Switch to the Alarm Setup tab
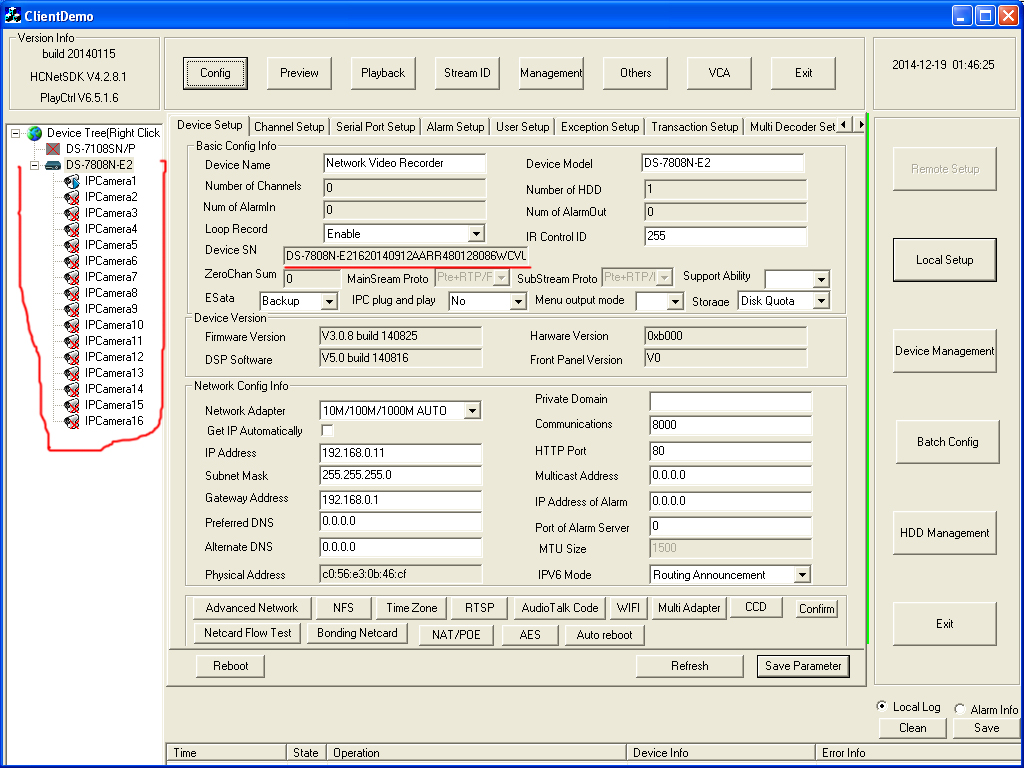Screen dimensions: 1024x768 455,127
